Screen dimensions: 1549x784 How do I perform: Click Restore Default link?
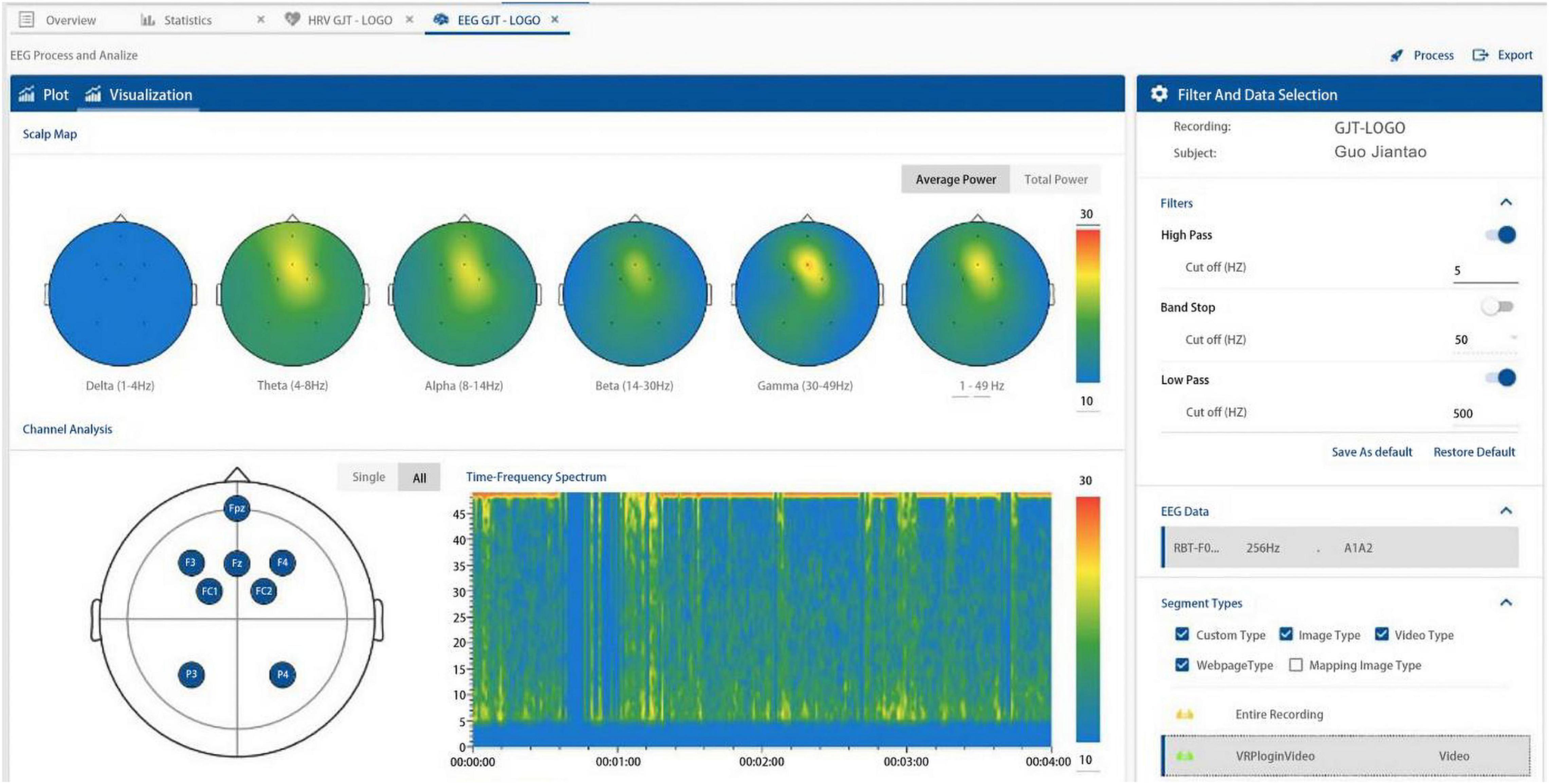click(1474, 451)
